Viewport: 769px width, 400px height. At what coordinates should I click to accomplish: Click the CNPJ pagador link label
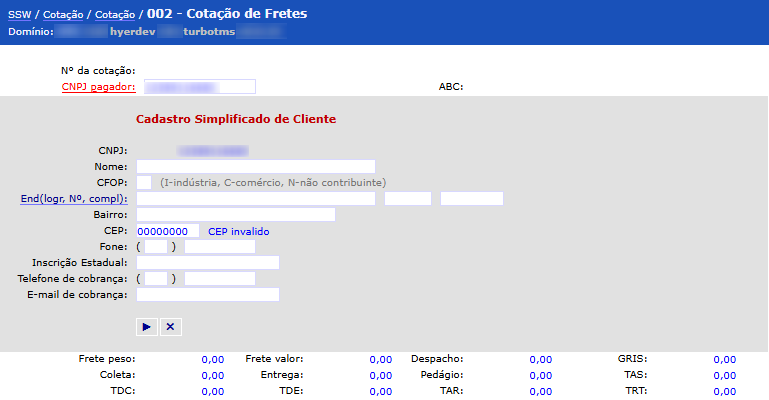[98, 87]
